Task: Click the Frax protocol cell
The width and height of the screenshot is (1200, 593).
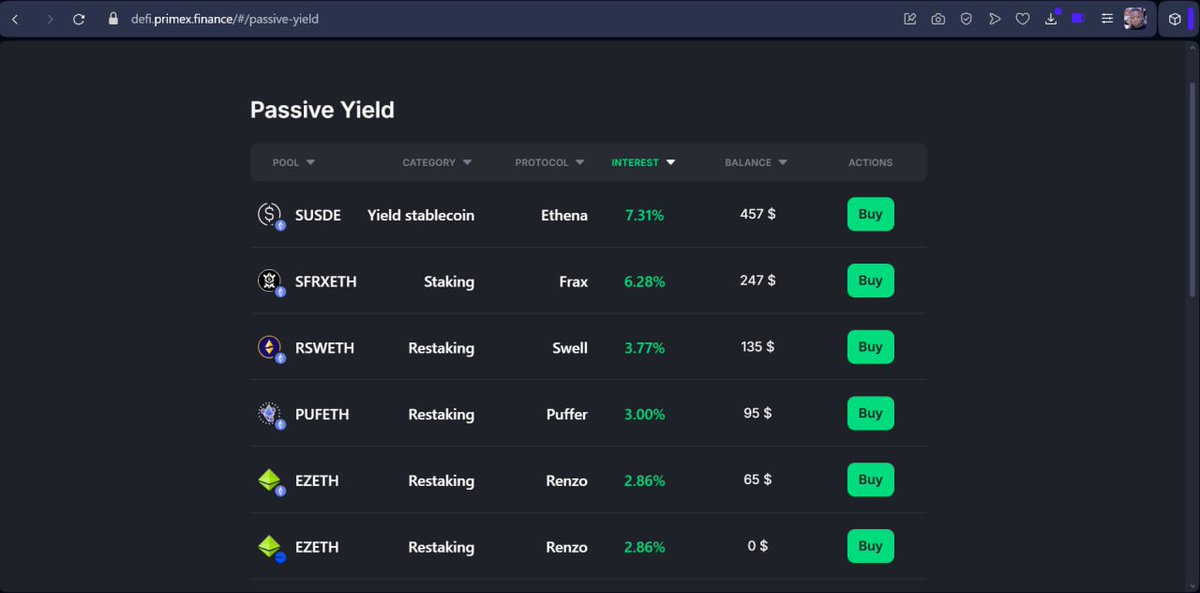Action: pos(573,282)
